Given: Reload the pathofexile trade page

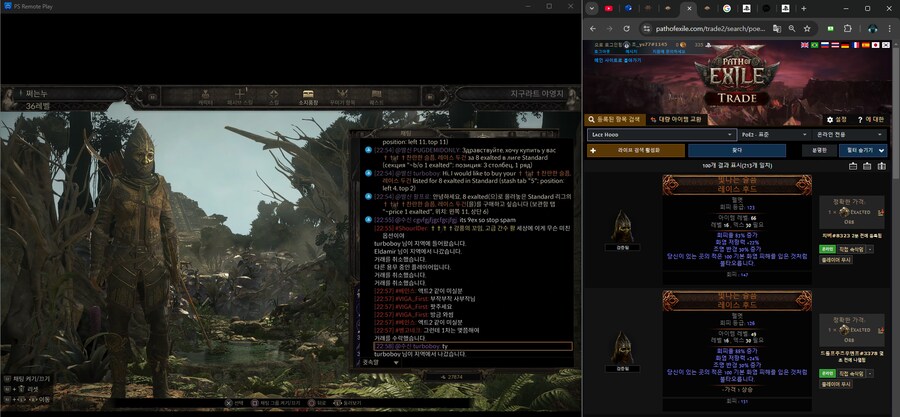Looking at the screenshot, I should click(x=626, y=28).
